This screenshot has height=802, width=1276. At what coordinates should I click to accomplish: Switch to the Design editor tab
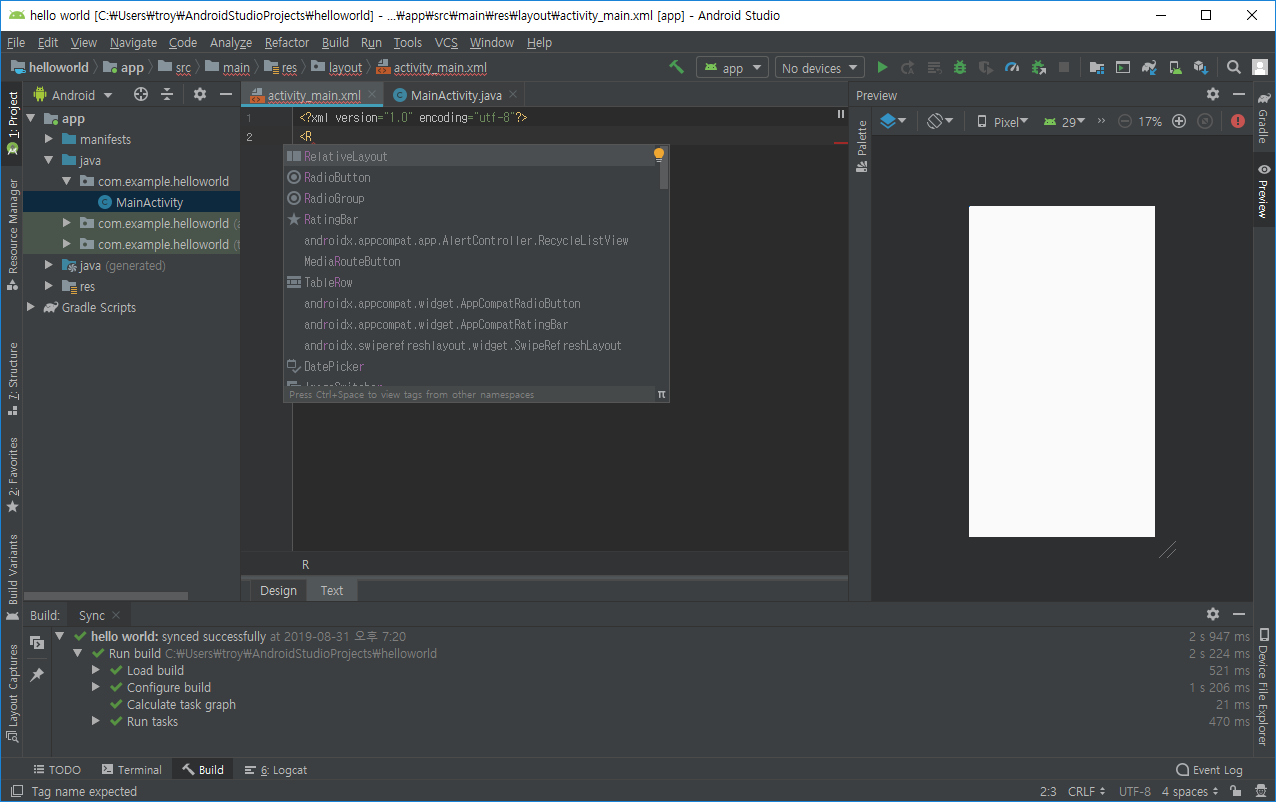[278, 590]
